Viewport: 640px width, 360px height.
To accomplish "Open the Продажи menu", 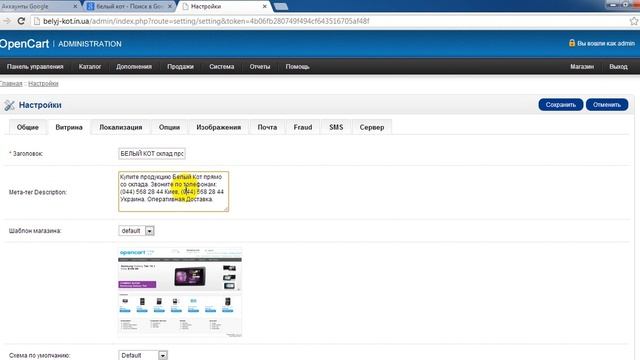I will [180, 67].
